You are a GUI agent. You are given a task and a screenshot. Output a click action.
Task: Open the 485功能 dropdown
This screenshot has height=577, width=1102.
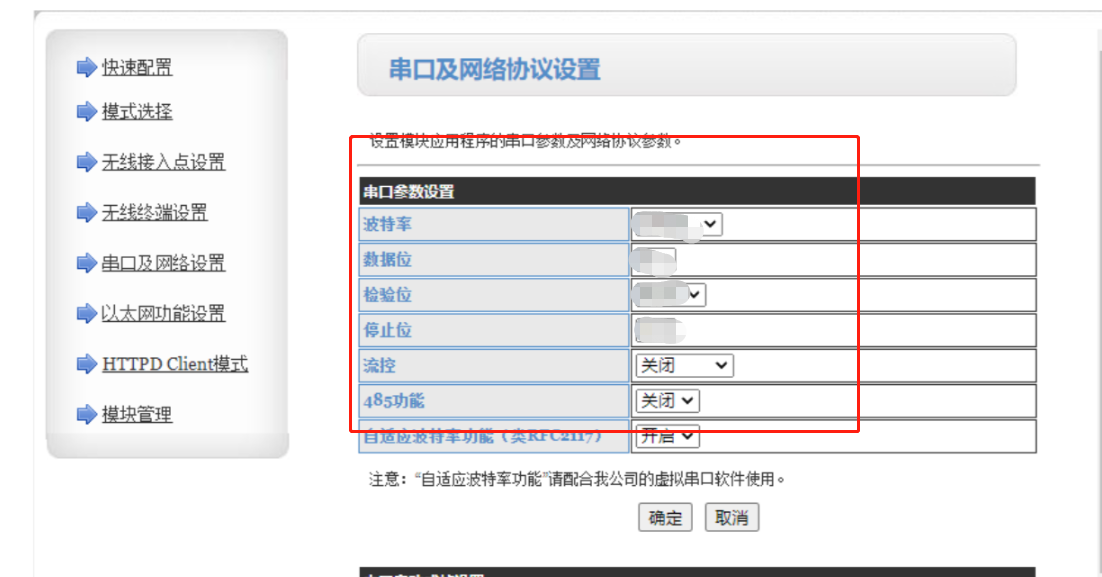click(667, 401)
